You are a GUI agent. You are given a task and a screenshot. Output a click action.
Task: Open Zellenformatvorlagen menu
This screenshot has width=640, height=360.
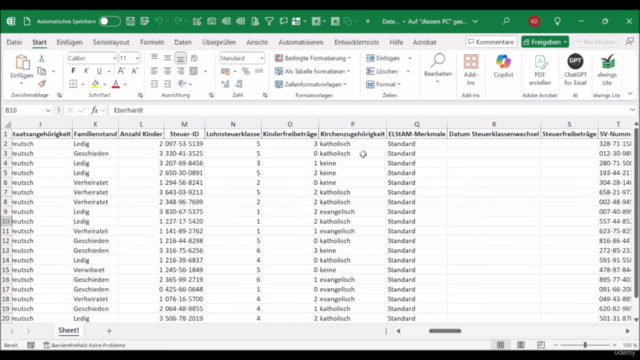311,84
